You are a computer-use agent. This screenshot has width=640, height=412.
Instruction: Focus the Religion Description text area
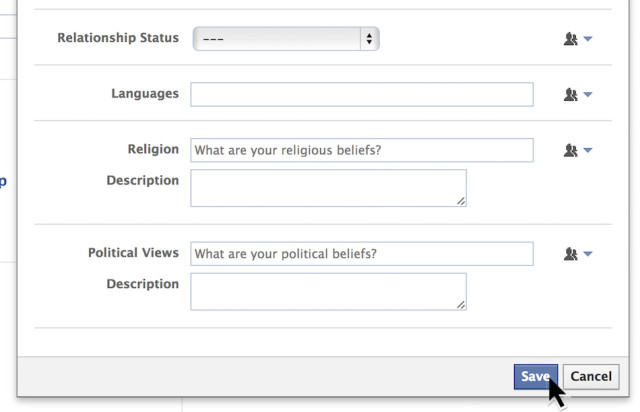[x=328, y=188]
